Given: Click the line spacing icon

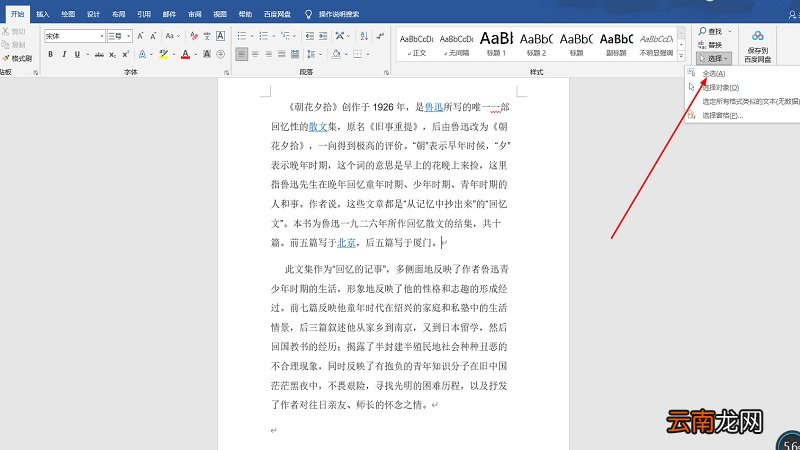Looking at the screenshot, I should 311,54.
